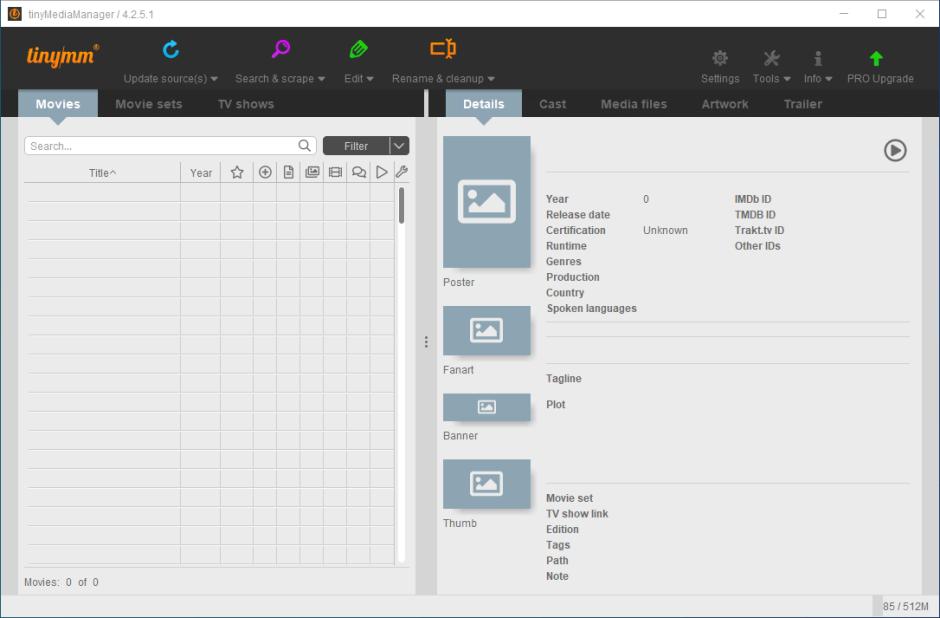The image size is (940, 618).
Task: Switch to the Movie sets tab
Action: 149,104
